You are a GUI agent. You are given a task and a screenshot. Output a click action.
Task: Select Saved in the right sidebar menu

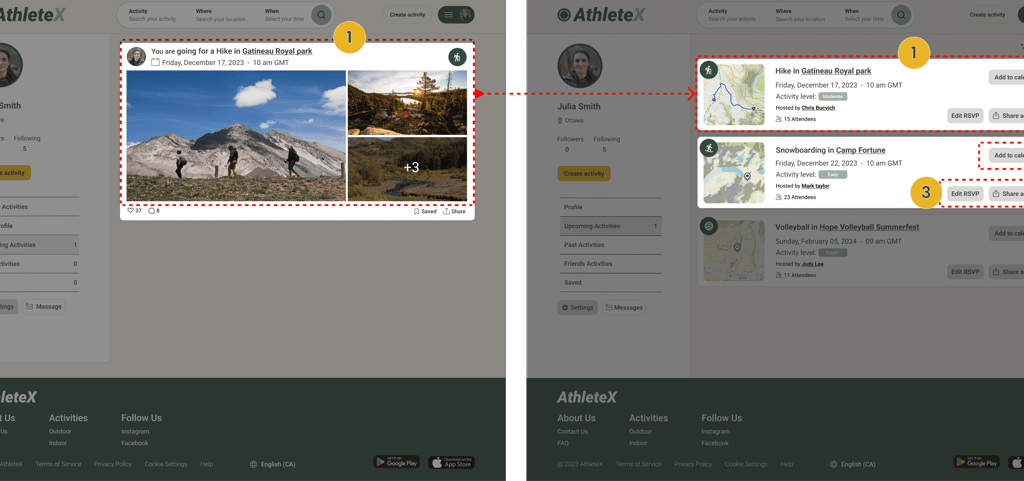pyautogui.click(x=611, y=283)
